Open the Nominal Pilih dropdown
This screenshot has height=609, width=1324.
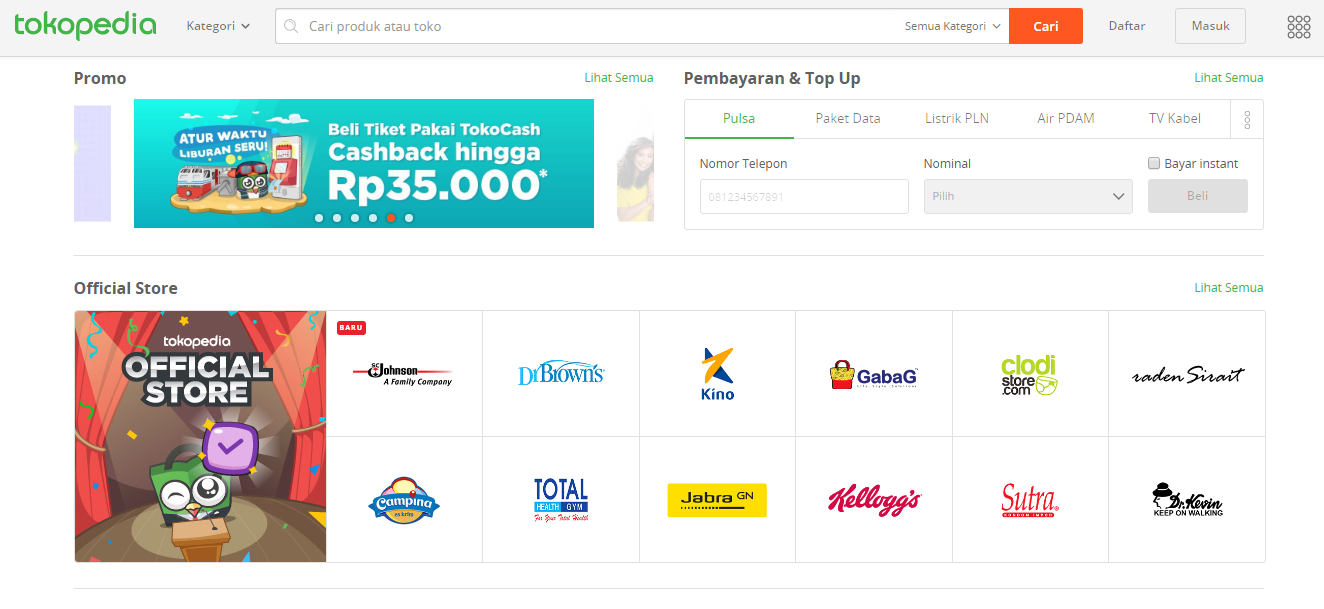click(x=1028, y=196)
